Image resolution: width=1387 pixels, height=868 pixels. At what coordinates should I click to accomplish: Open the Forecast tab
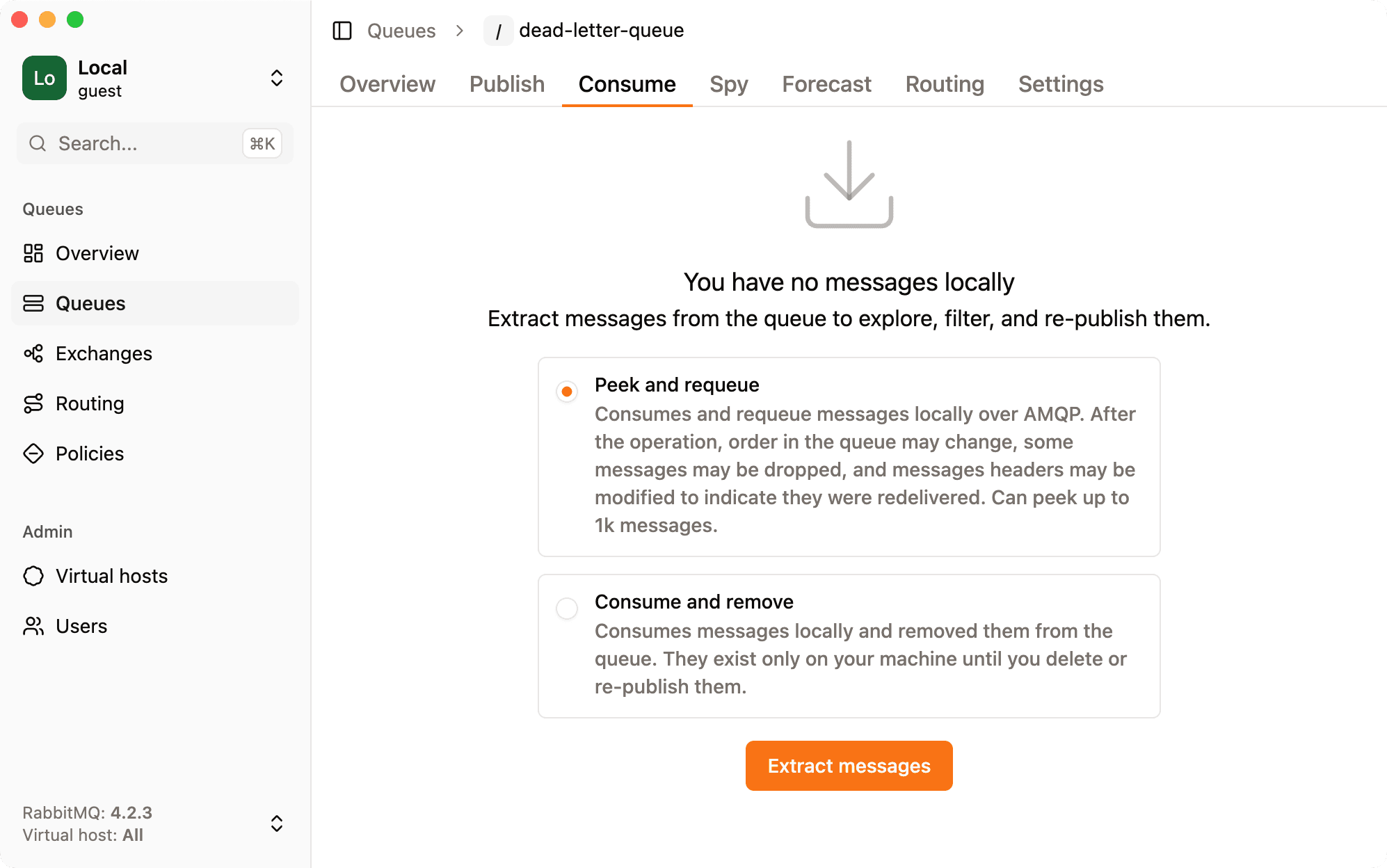pyautogui.click(x=826, y=84)
